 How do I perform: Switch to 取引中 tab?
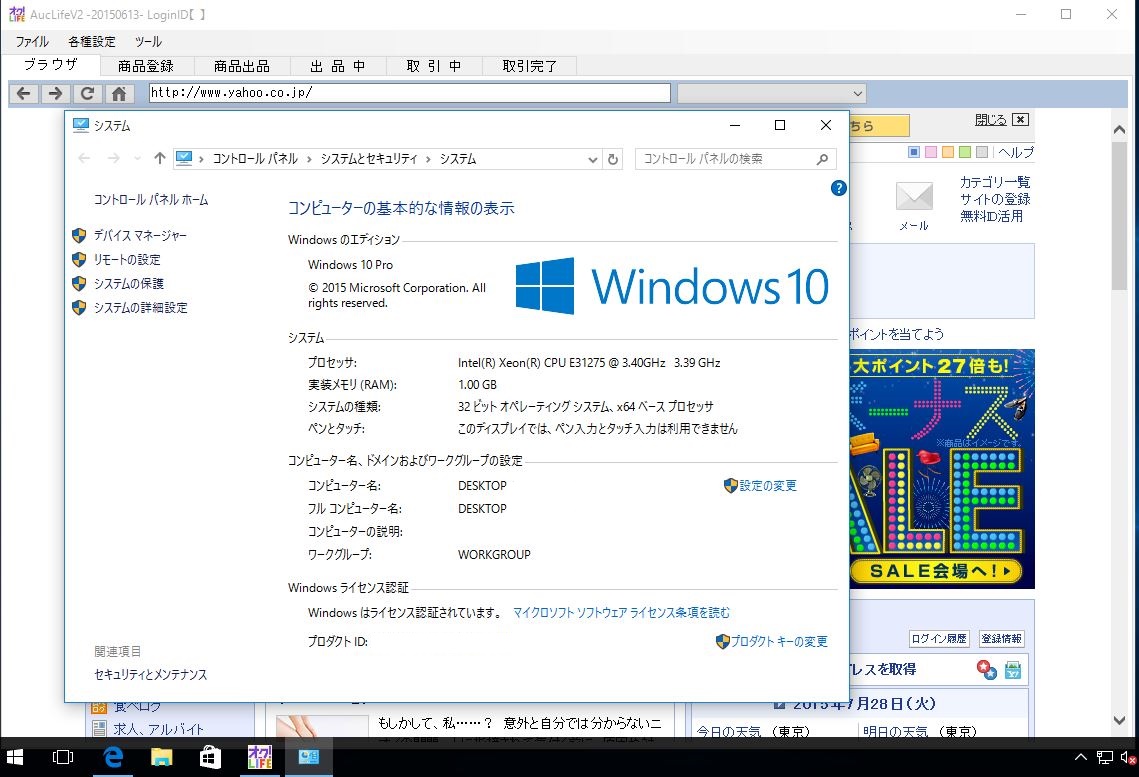[434, 66]
